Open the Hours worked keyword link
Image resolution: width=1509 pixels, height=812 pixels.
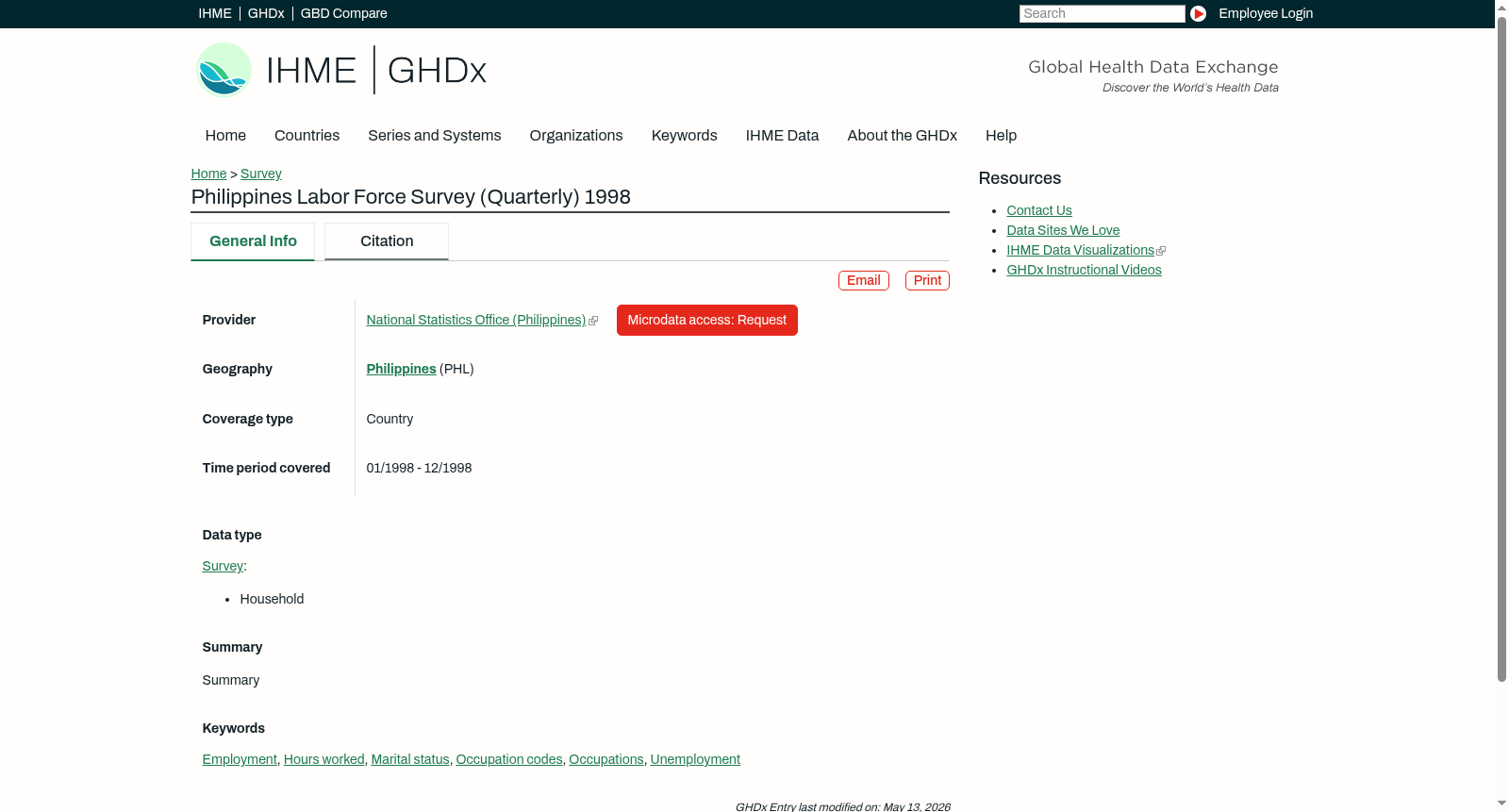point(324,760)
